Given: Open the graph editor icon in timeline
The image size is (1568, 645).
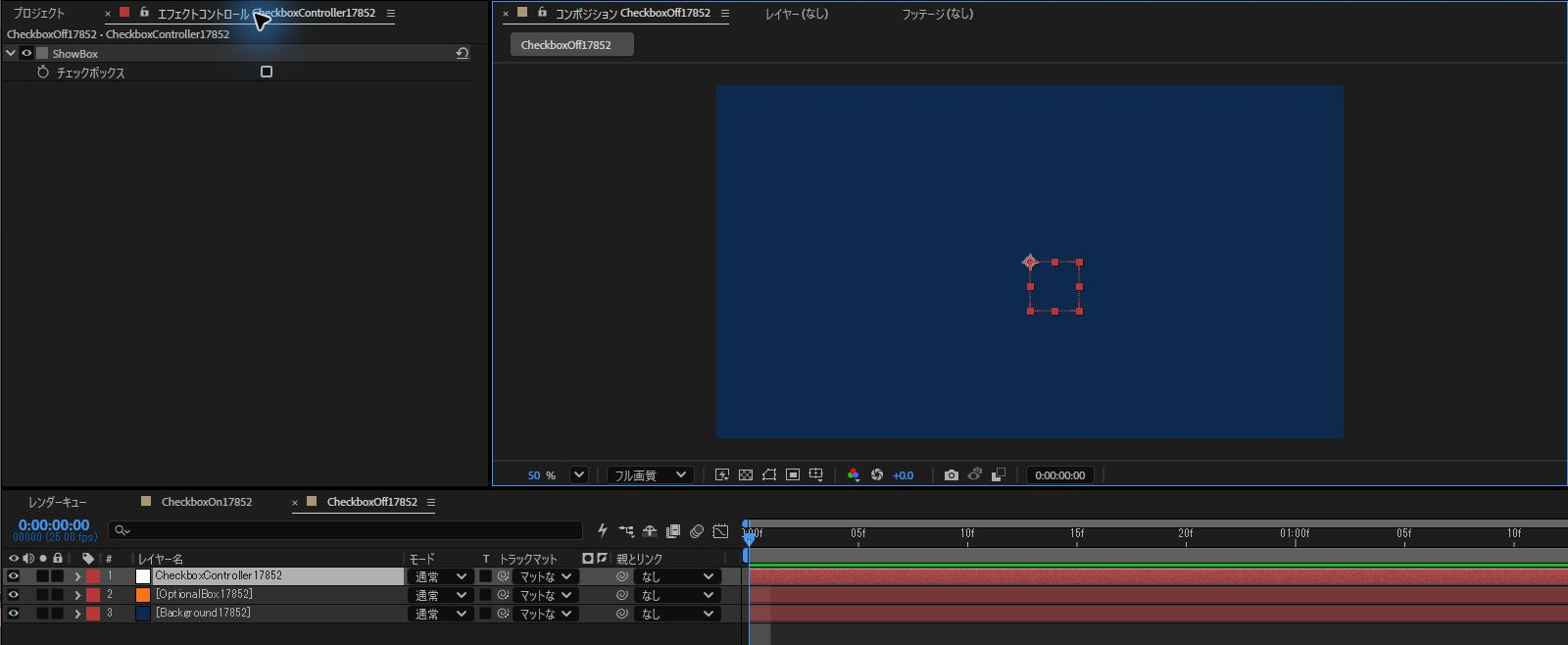Looking at the screenshot, I should [720, 531].
